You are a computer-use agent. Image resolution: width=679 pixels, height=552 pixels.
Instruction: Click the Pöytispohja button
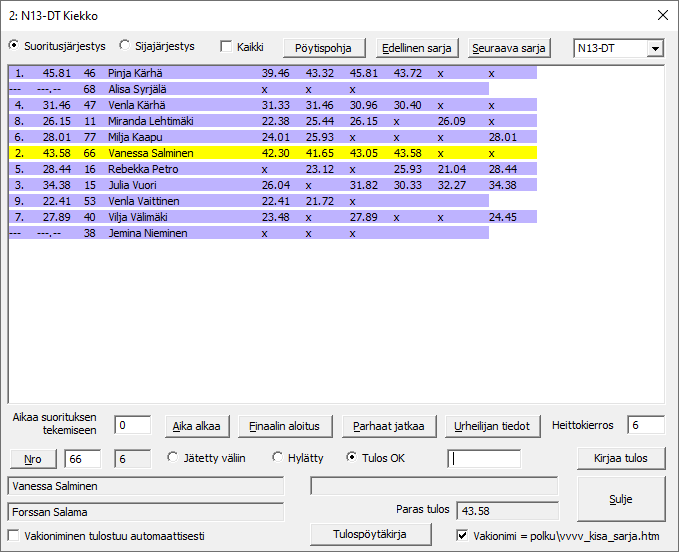pos(325,48)
